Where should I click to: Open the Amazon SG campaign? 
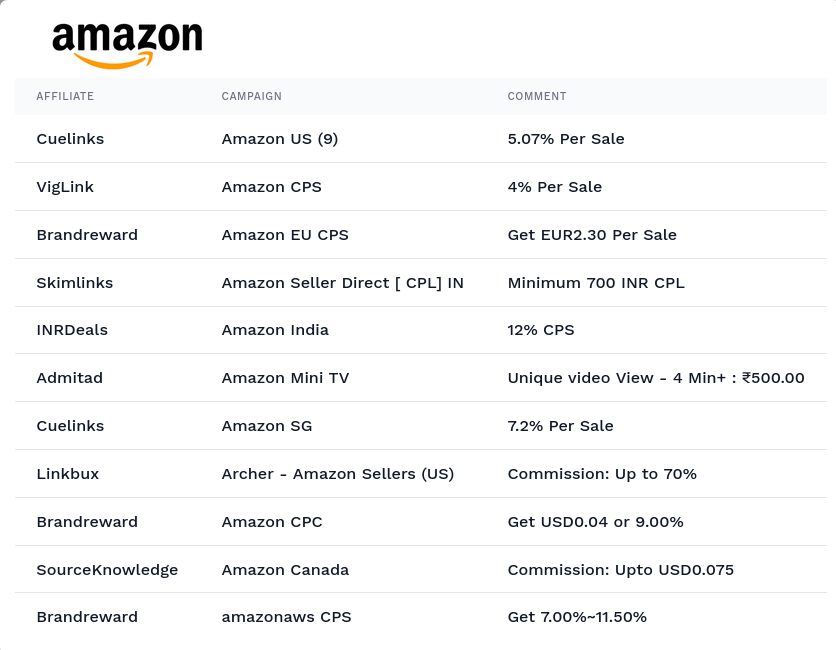267,426
